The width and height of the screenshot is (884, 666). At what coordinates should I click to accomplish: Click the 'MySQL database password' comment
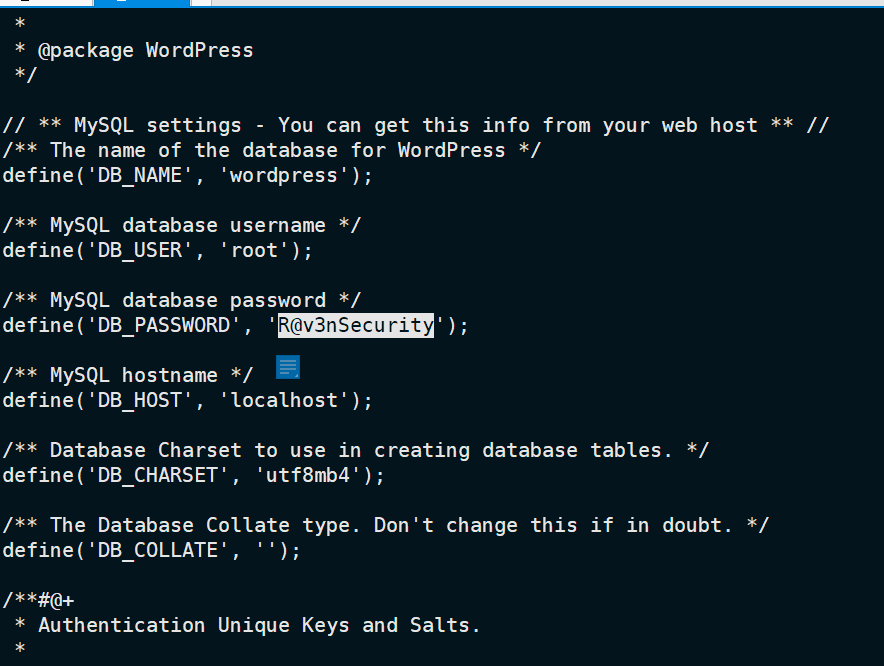coord(182,301)
